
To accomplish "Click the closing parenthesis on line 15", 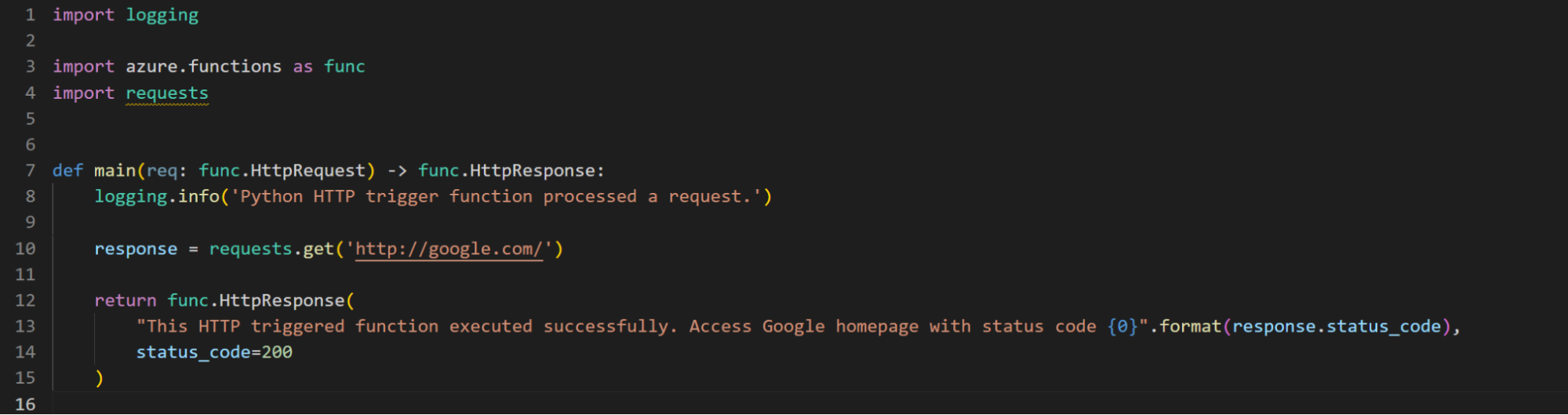I will [100, 378].
